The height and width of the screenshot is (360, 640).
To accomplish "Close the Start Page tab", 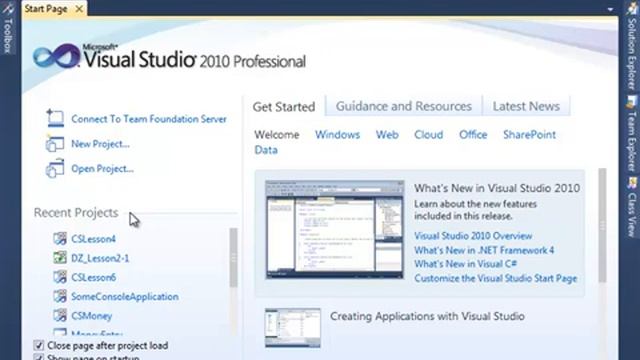I will coord(79,9).
